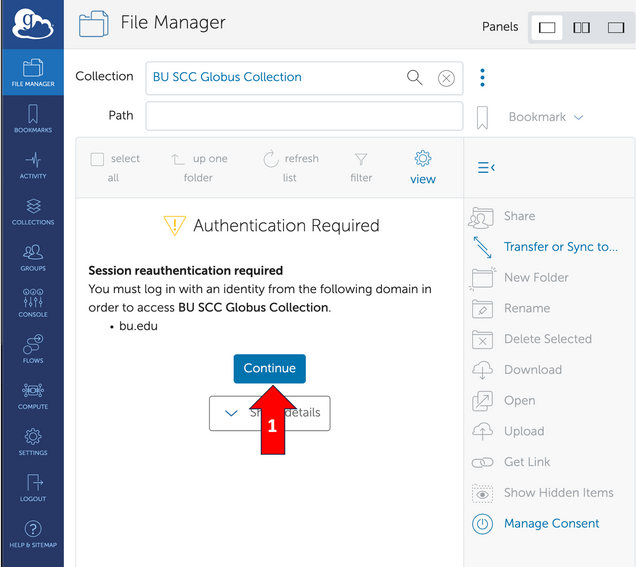636x567 pixels.
Task: Open File Manager in the sidebar
Action: [x=33, y=73]
